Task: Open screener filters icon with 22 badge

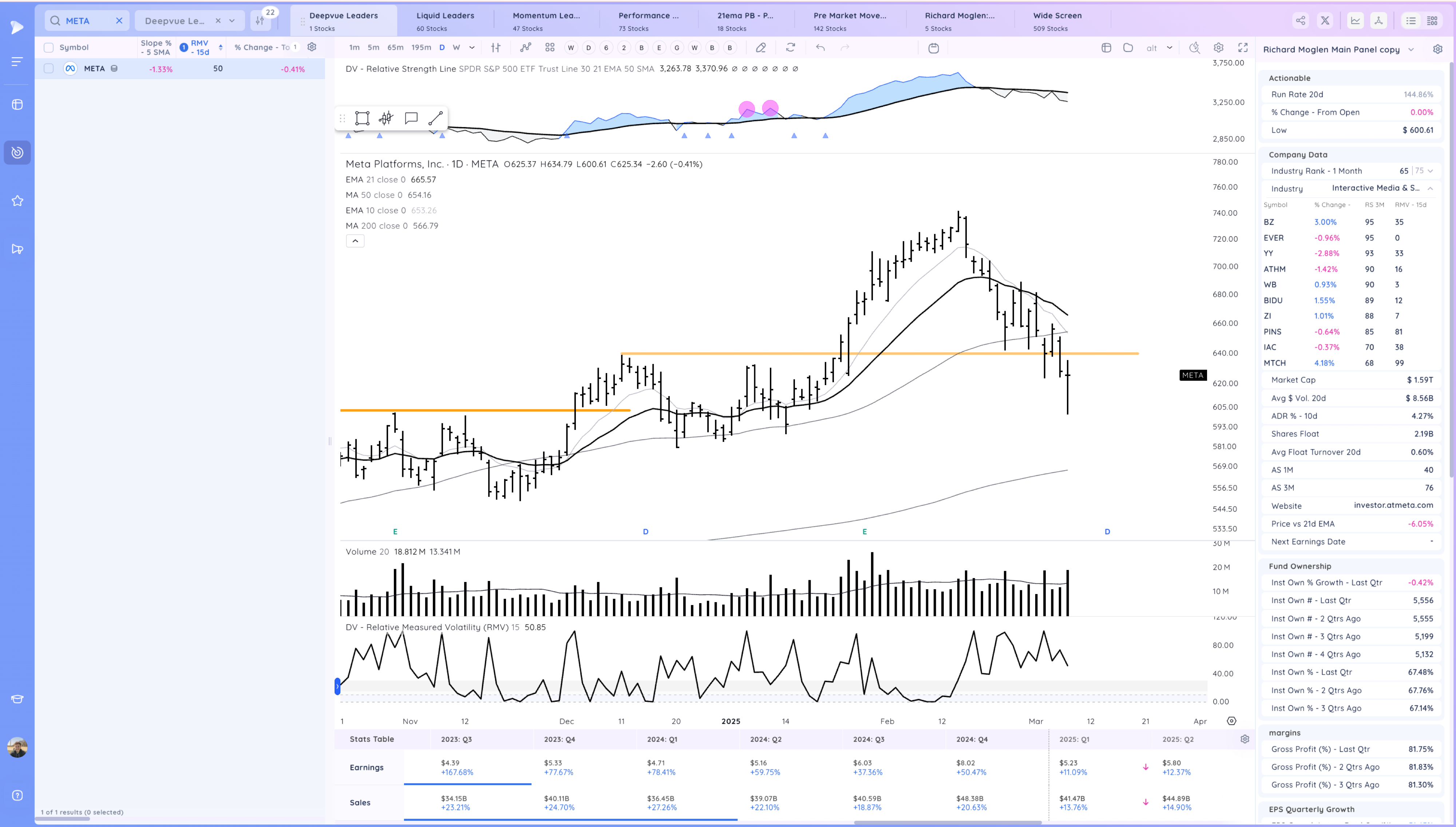Action: pos(260,20)
